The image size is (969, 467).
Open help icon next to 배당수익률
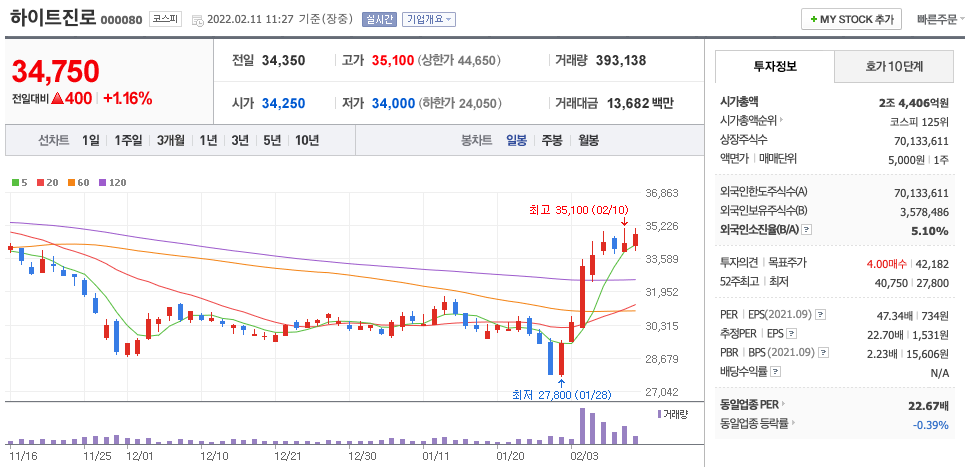[x=776, y=372]
